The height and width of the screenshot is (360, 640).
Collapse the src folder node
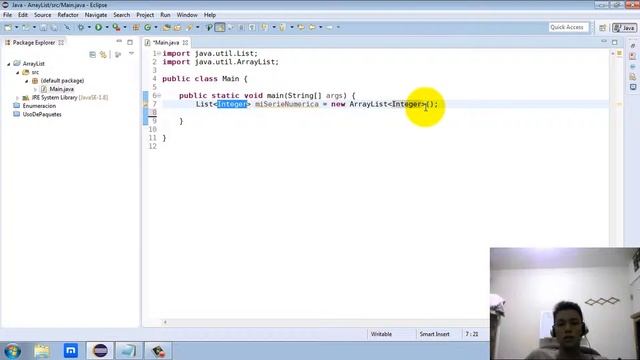click(x=18, y=72)
